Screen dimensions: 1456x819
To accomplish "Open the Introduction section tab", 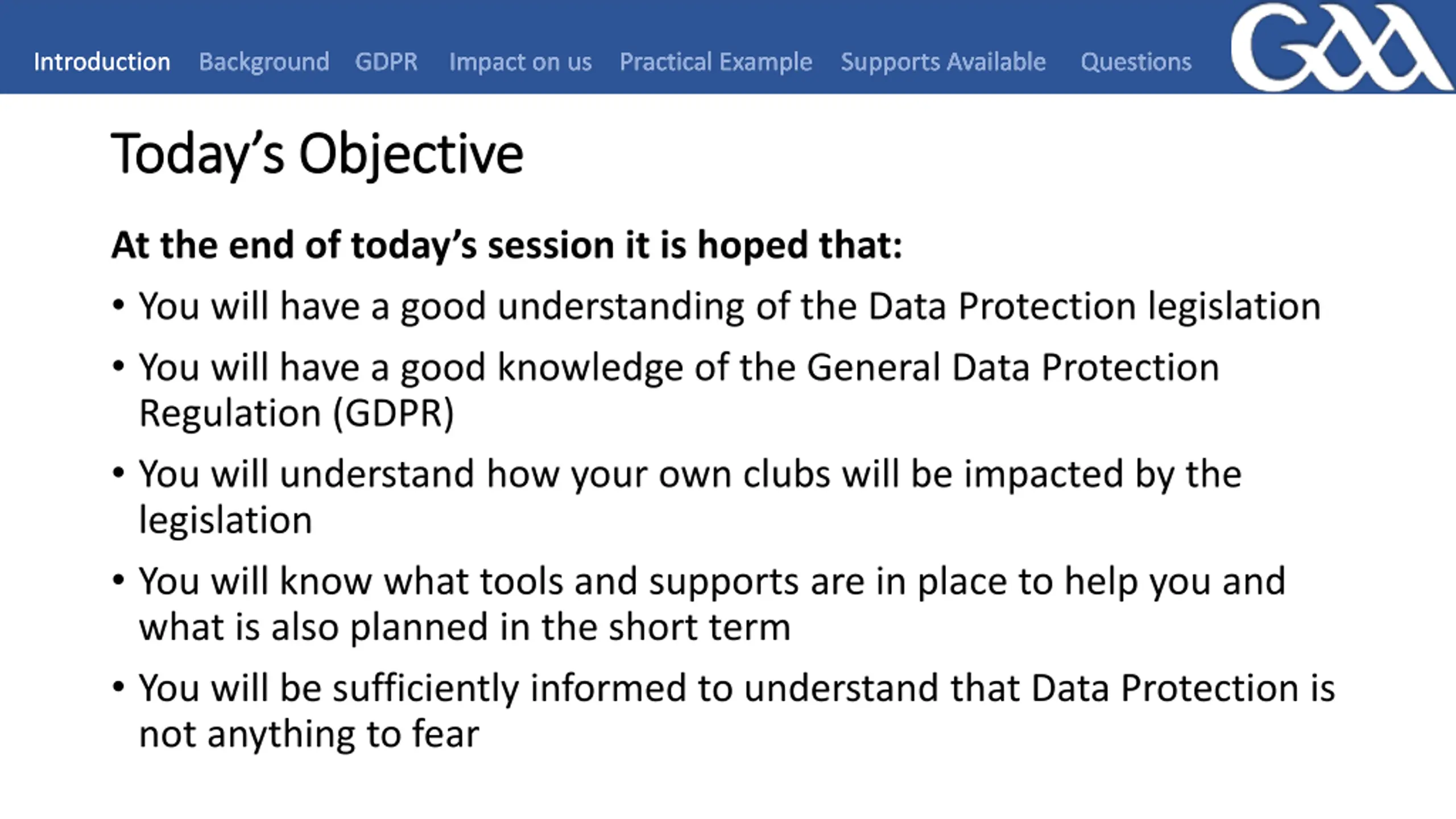I will pos(102,61).
